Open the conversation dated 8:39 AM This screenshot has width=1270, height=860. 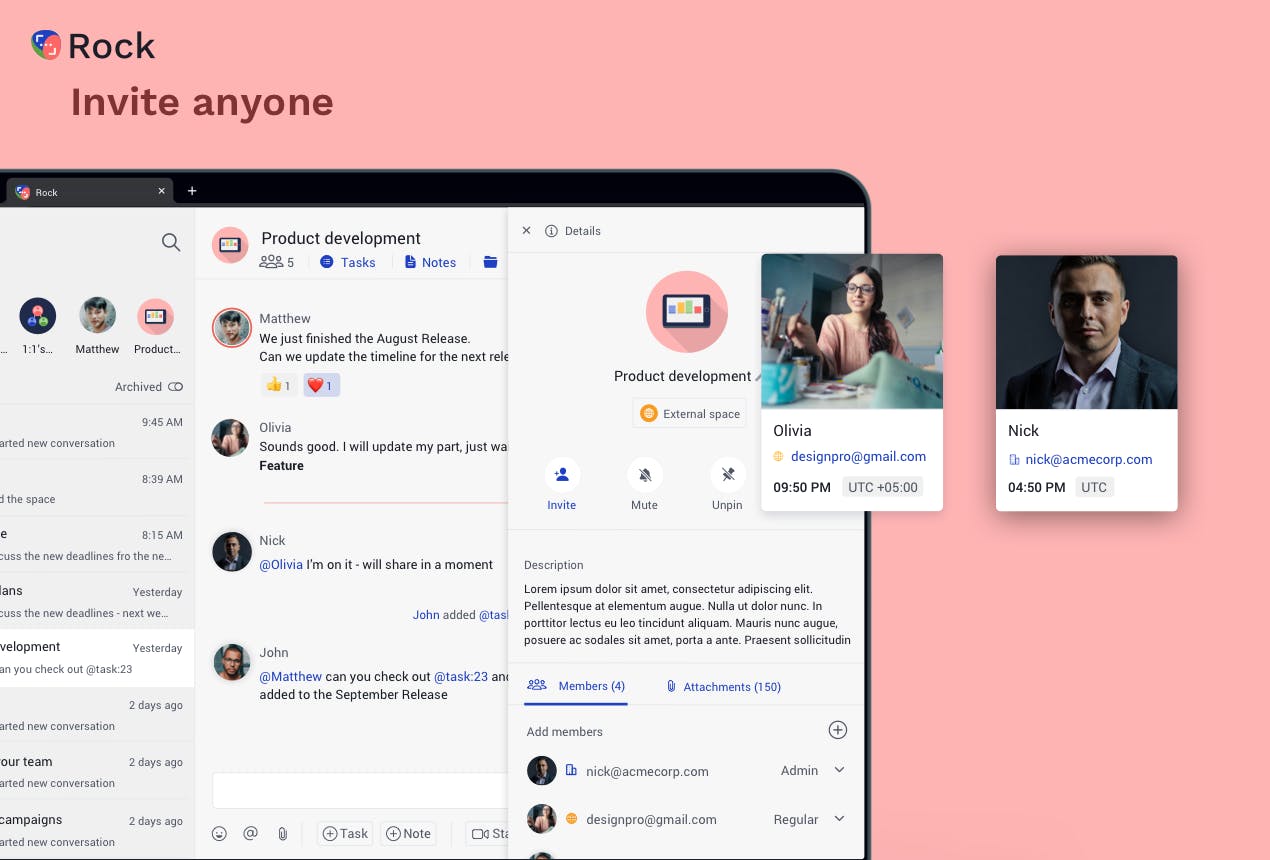coord(97,488)
